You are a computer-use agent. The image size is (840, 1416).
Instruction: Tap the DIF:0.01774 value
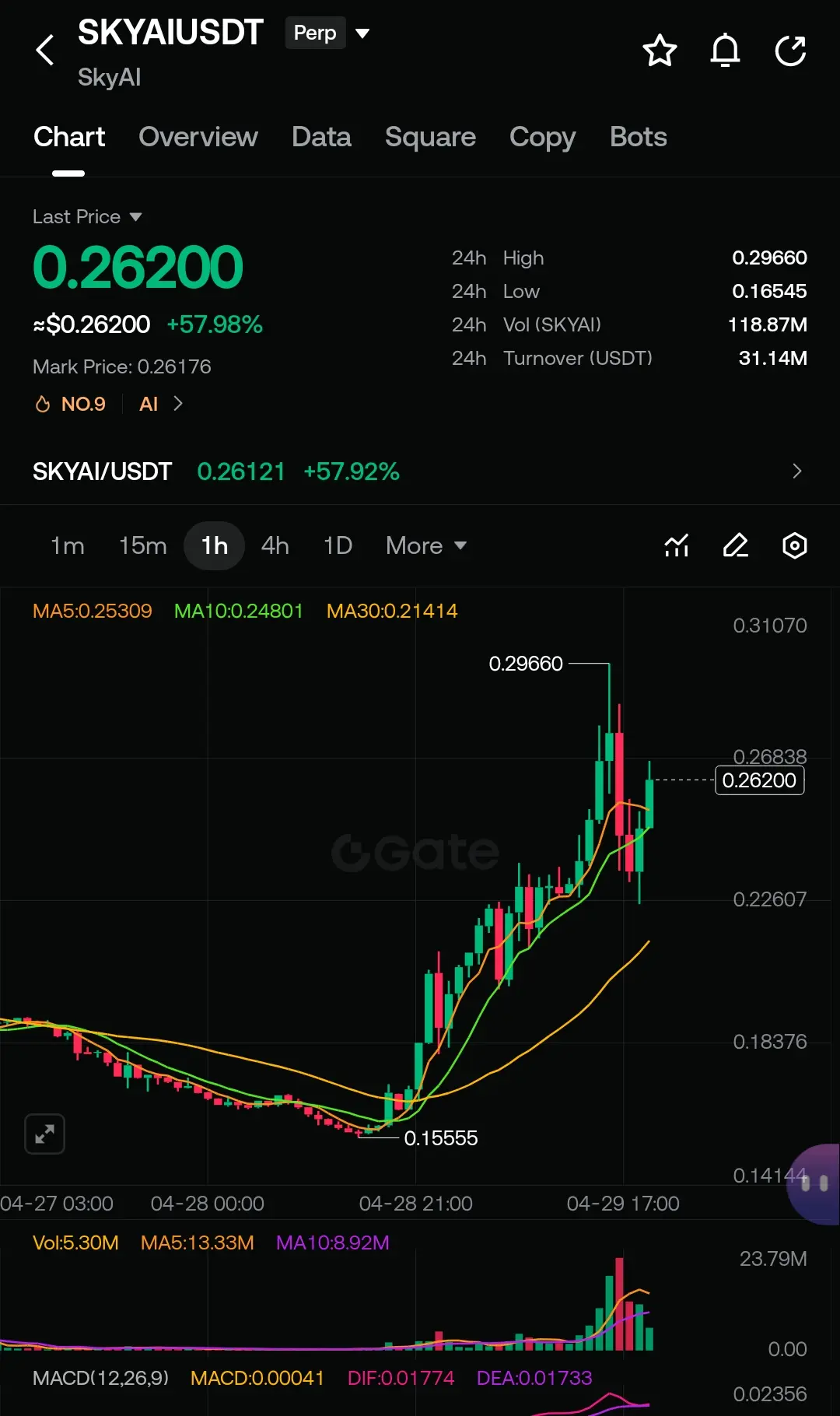401,1378
